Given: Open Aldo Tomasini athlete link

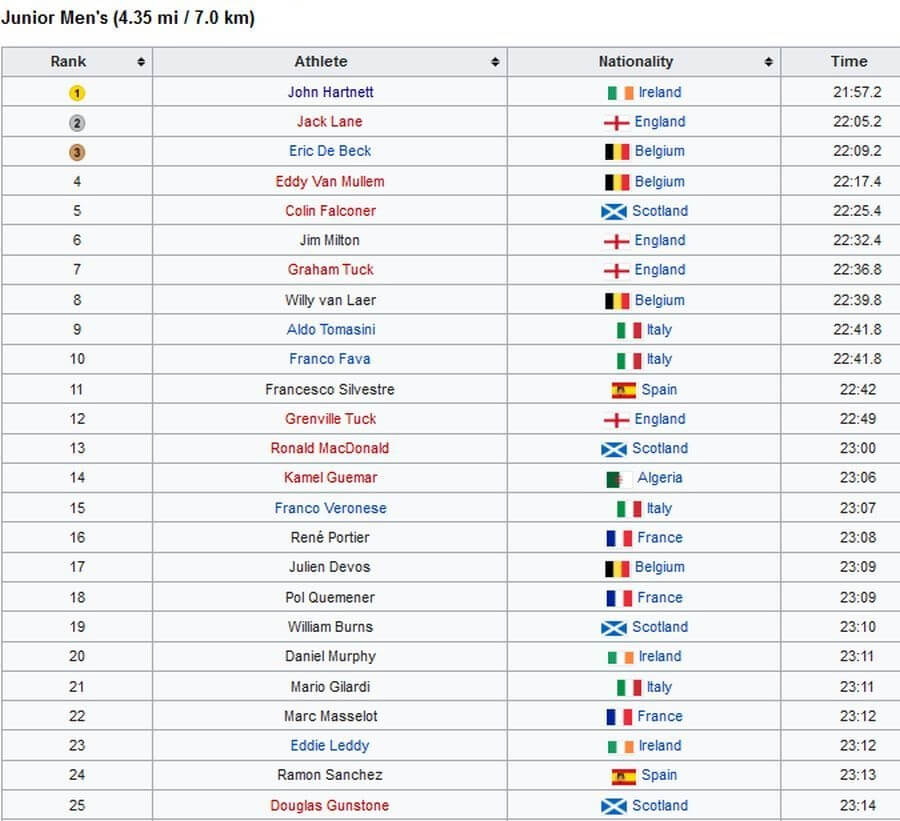Looking at the screenshot, I should 331,330.
